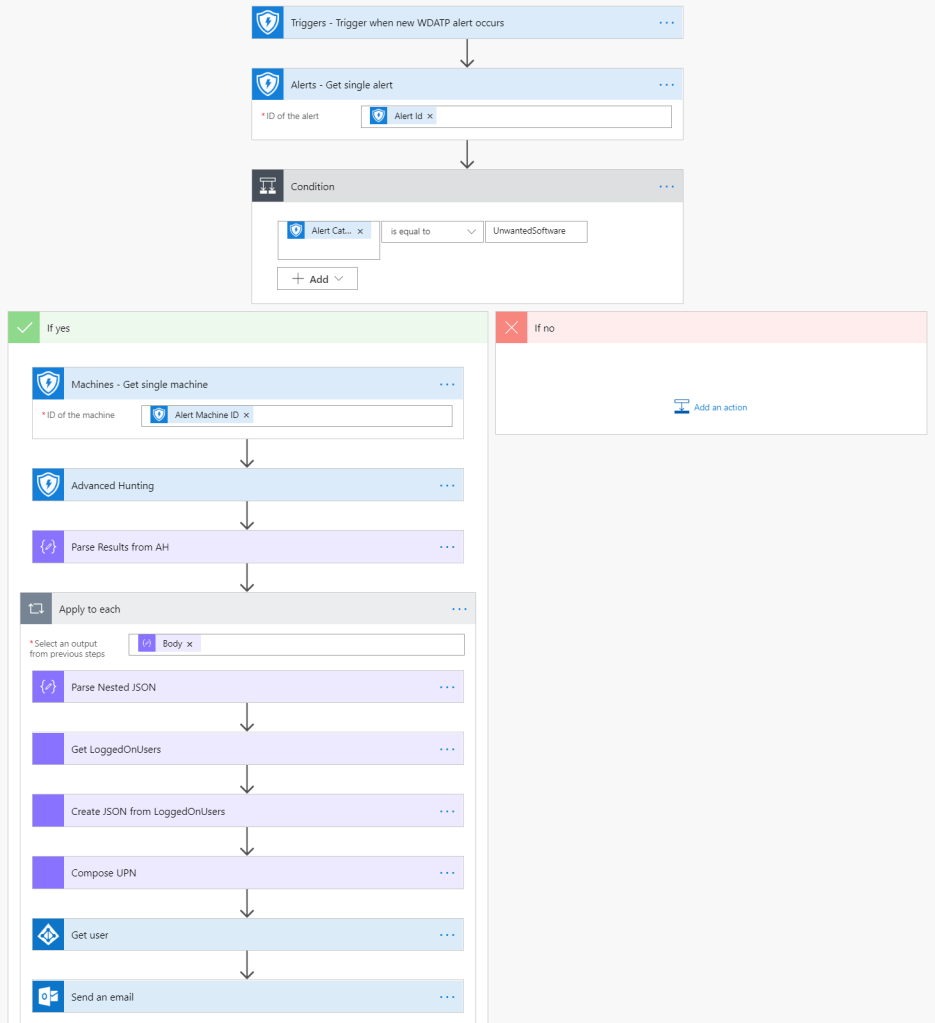Click the If yes checkmark icon
The height and width of the screenshot is (1023, 935).
24,328
